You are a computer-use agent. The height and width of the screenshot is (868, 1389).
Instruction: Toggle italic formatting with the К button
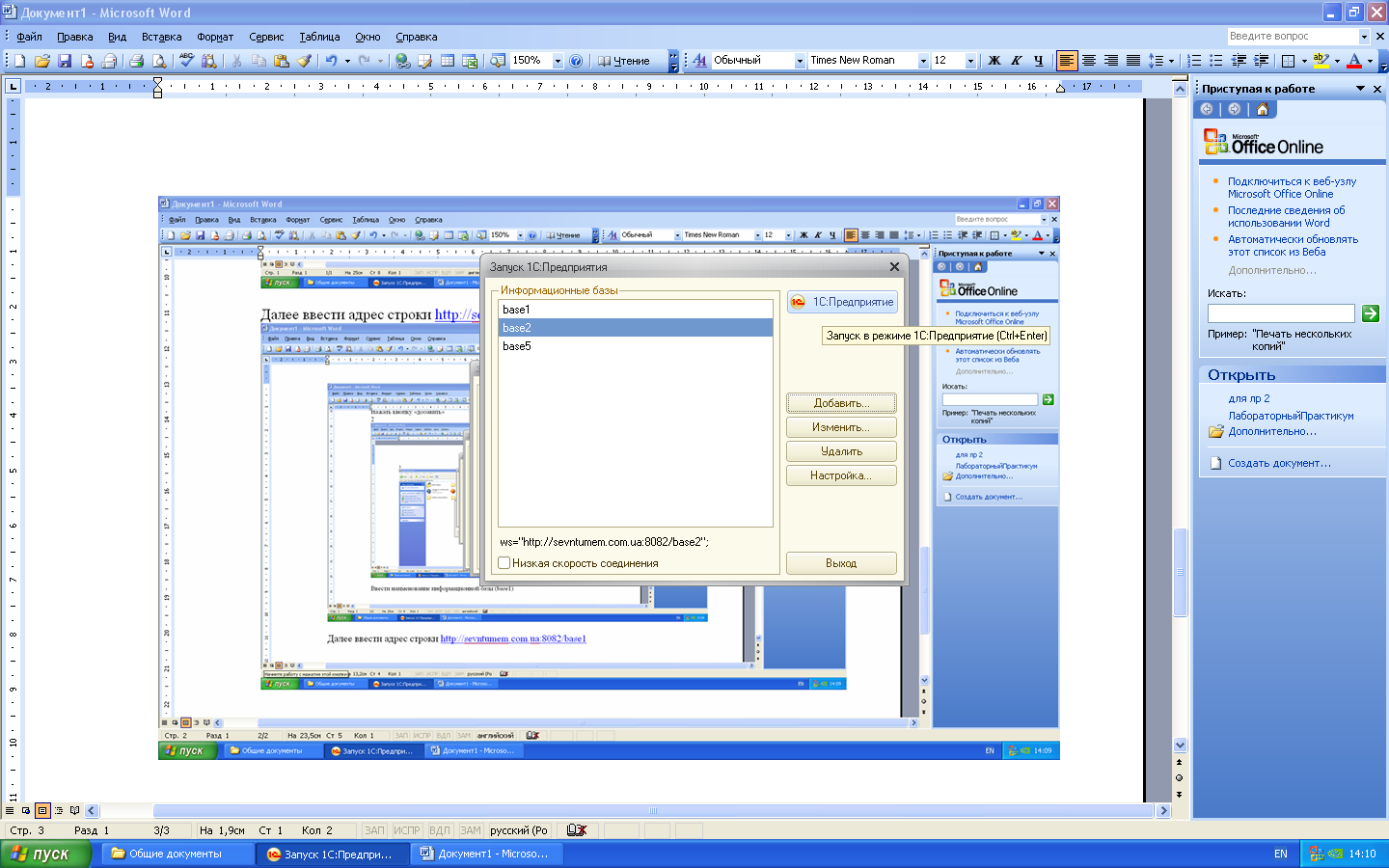tap(1017, 61)
